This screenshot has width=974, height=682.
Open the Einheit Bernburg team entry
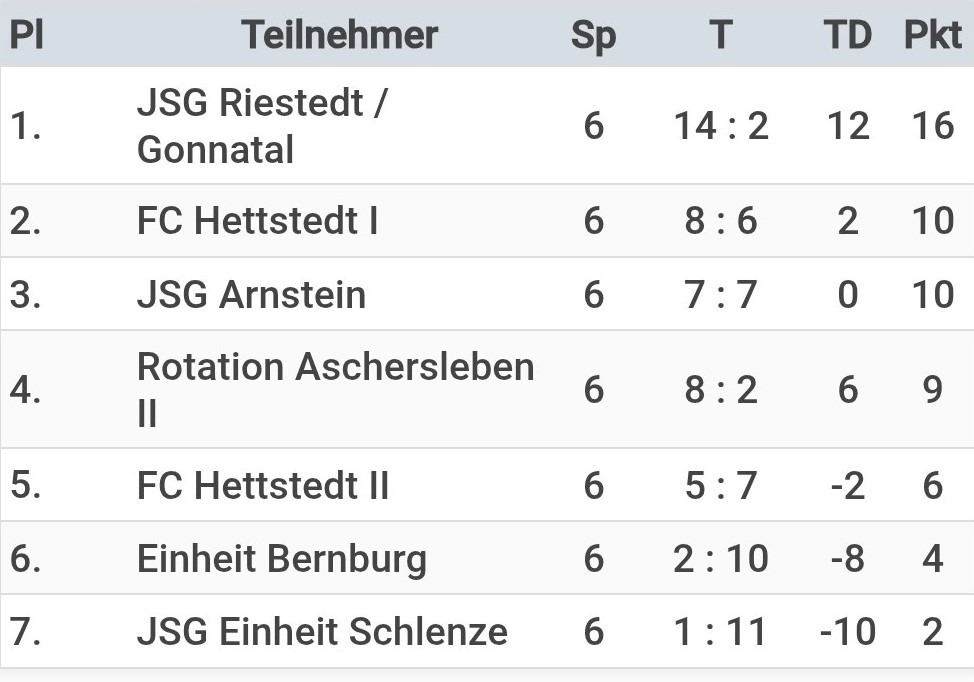click(x=281, y=558)
